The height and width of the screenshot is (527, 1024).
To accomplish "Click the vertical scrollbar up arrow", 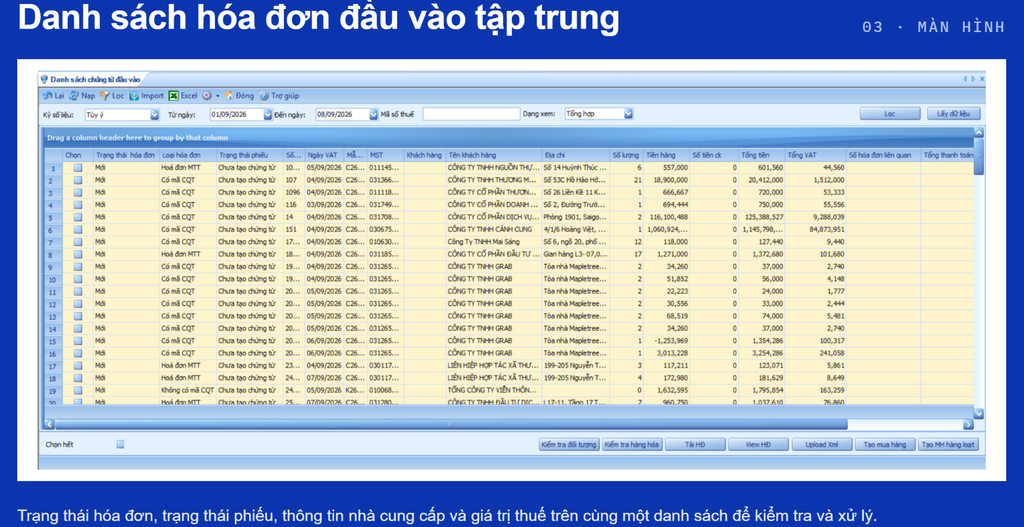I will [x=978, y=132].
